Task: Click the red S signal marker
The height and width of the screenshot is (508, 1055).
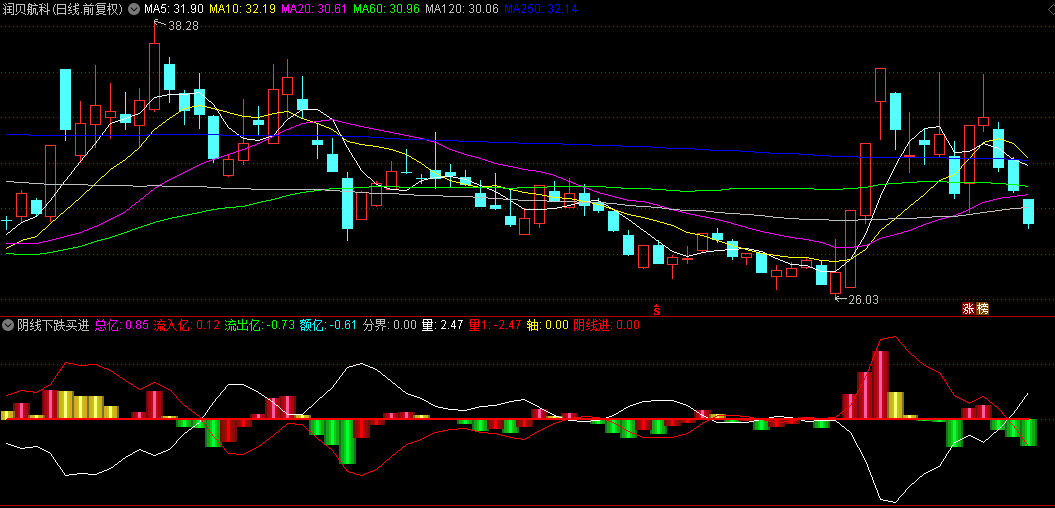Action: coord(657,310)
